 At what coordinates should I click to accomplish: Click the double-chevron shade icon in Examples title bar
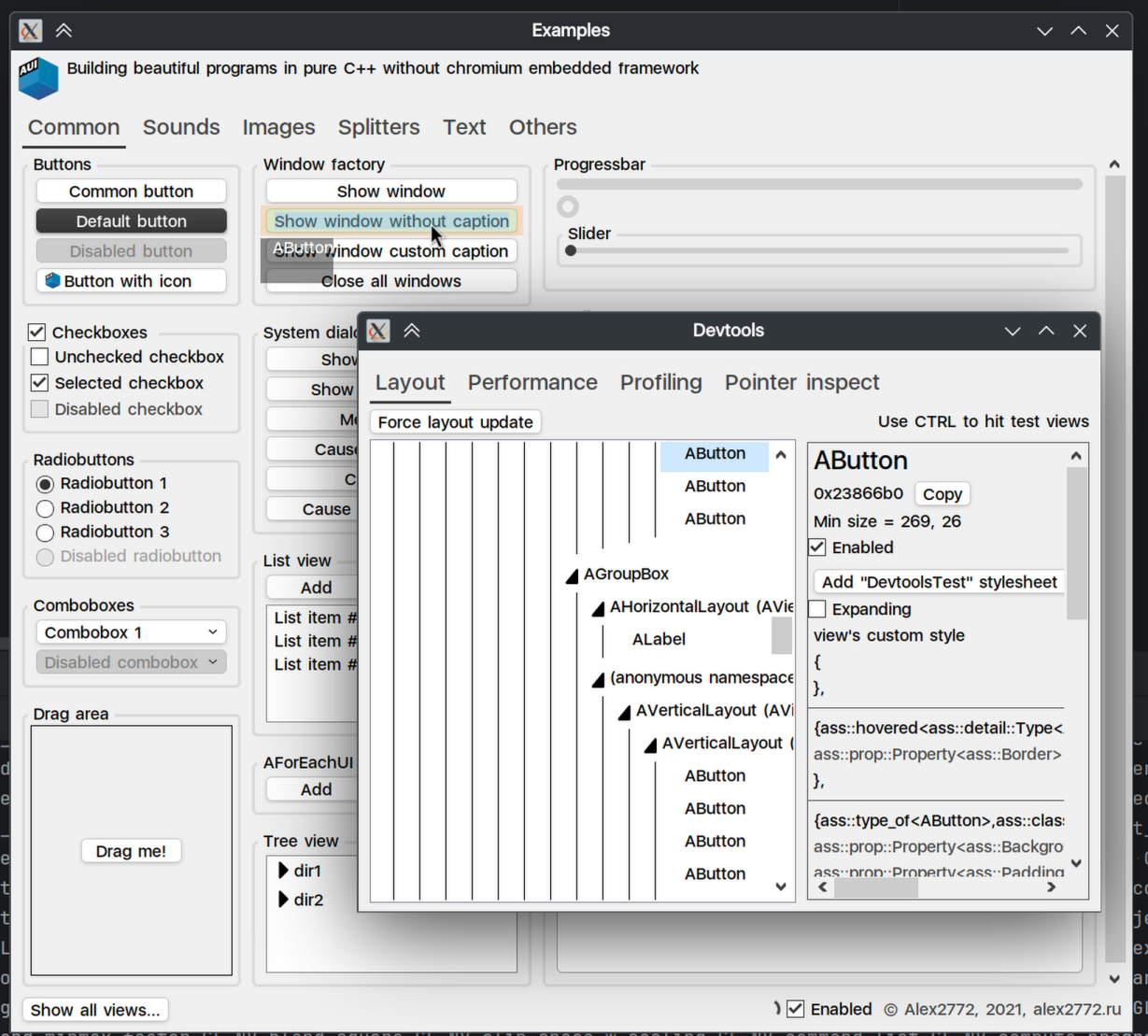pyautogui.click(x=64, y=31)
